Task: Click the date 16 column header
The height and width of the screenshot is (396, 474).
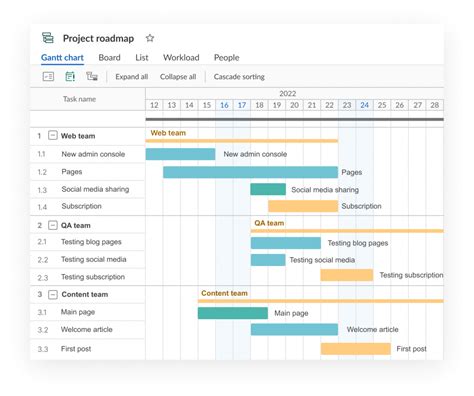Action: (224, 105)
